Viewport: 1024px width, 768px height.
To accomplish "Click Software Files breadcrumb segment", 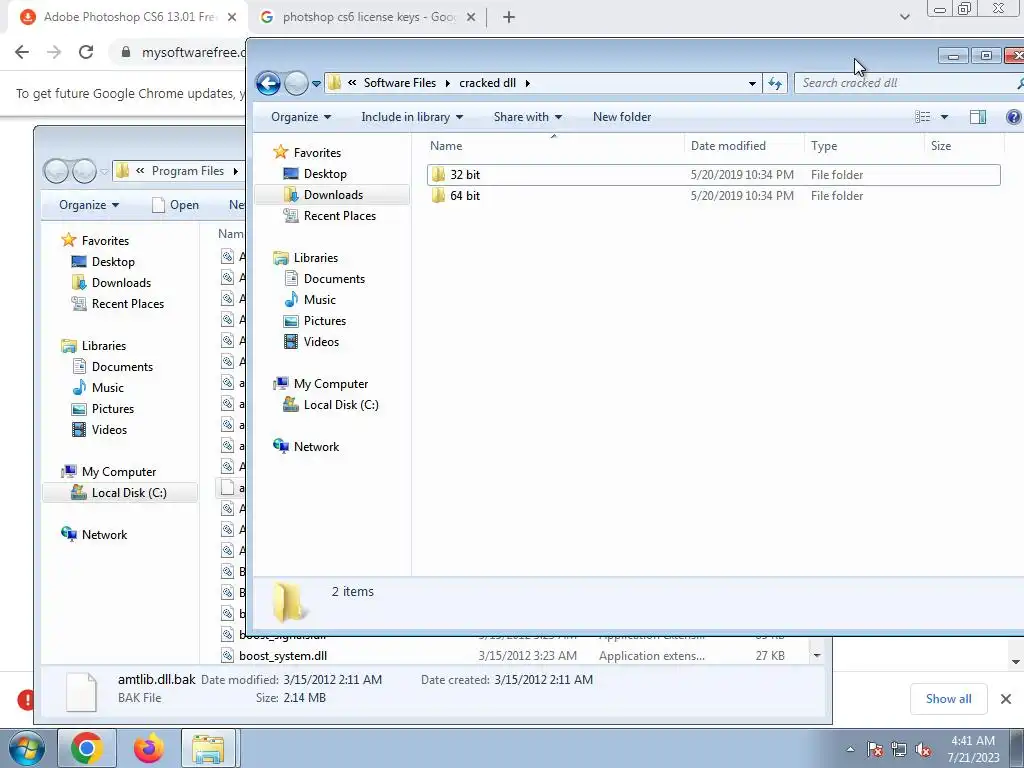I will 400,83.
